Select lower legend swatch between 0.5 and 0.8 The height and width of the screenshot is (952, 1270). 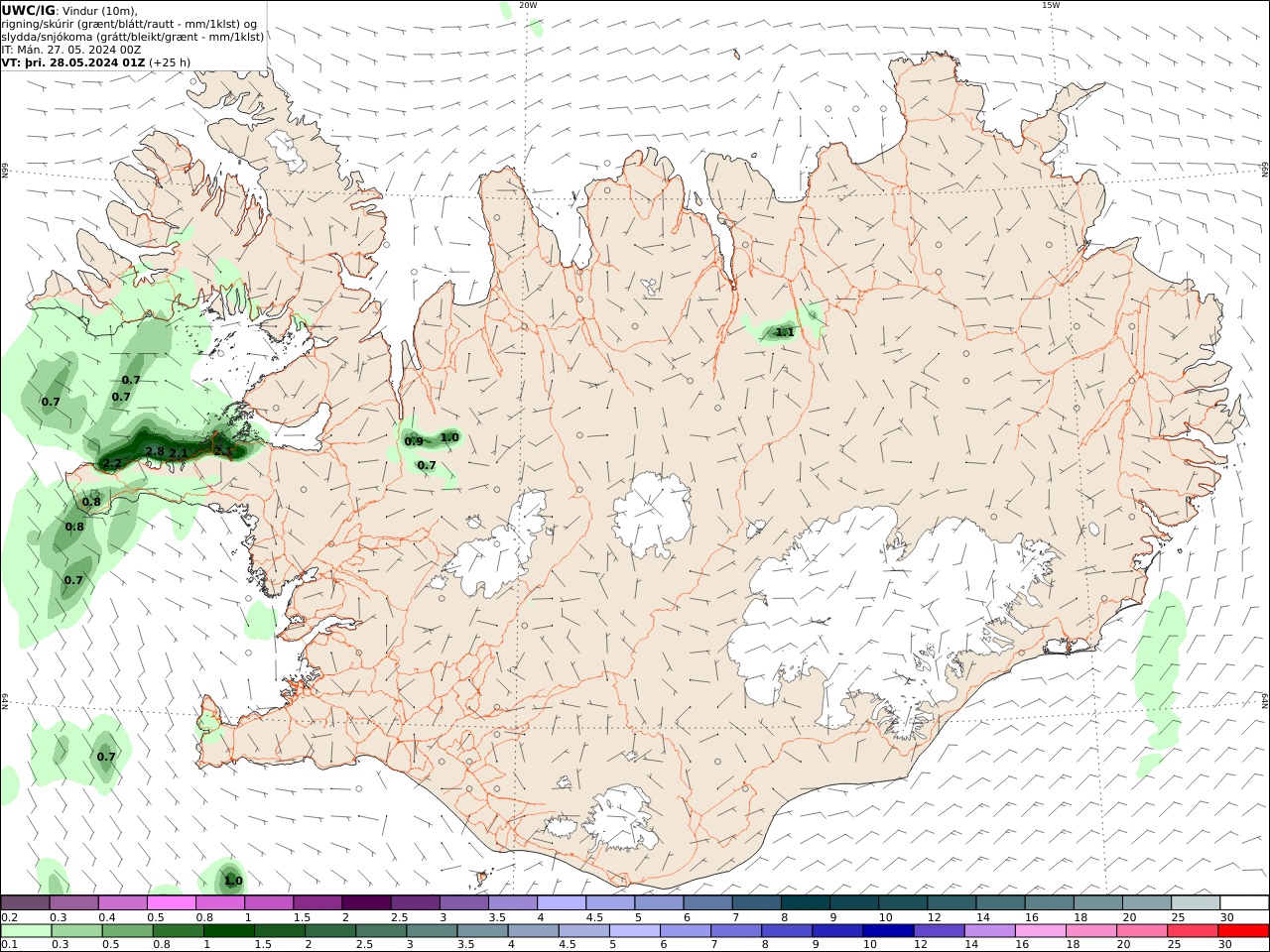[x=127, y=931]
